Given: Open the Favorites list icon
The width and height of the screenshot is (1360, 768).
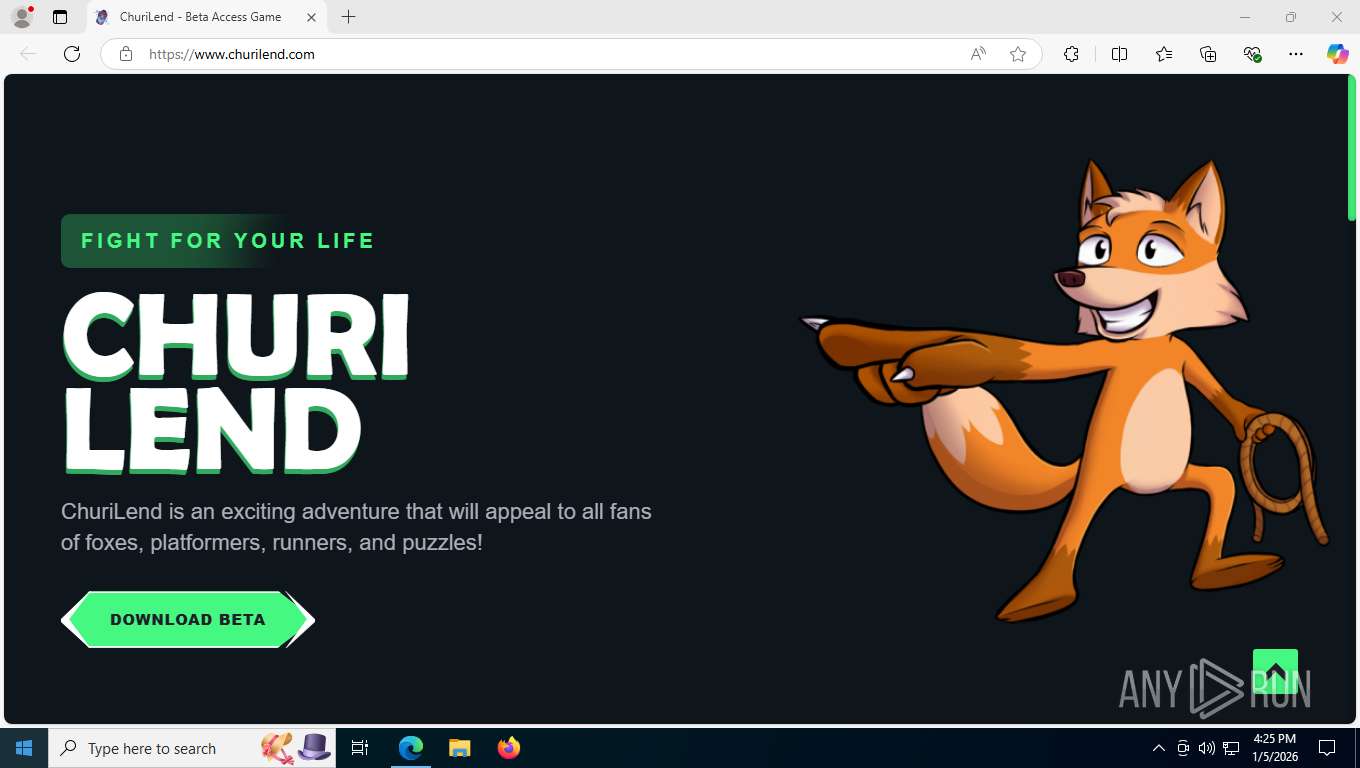Looking at the screenshot, I should point(1164,54).
